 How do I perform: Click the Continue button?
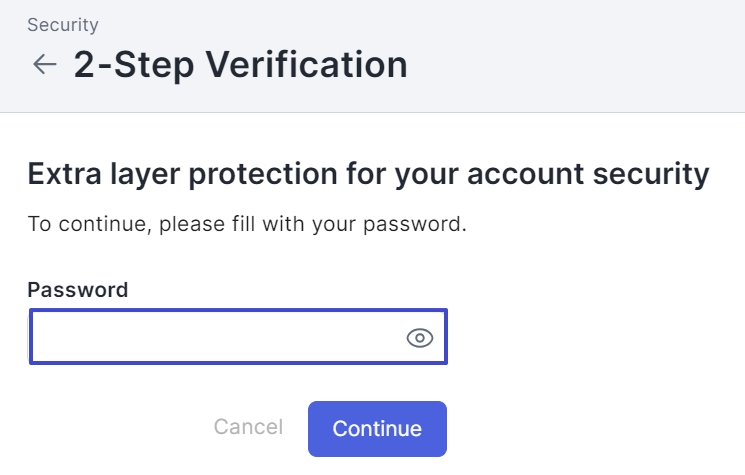tap(377, 428)
